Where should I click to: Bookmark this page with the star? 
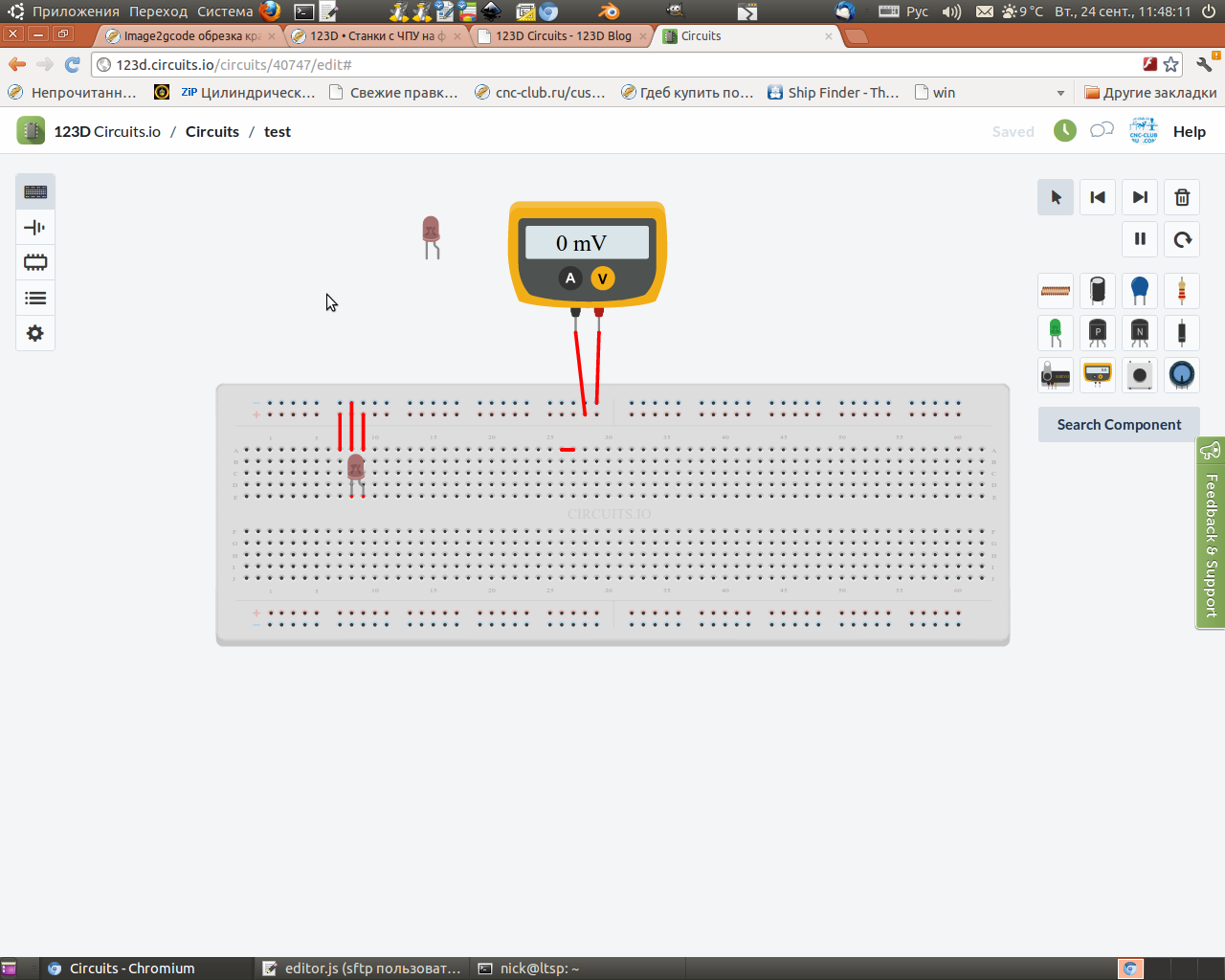point(1170,64)
